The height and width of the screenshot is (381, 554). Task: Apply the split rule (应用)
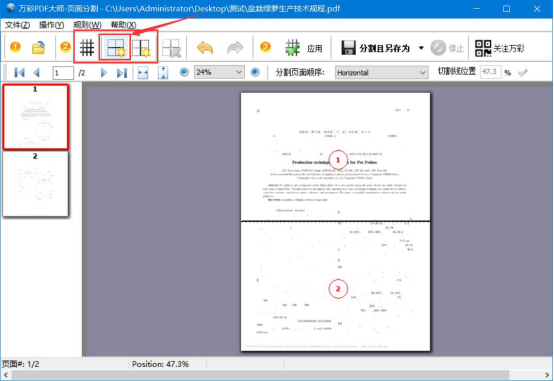point(304,48)
